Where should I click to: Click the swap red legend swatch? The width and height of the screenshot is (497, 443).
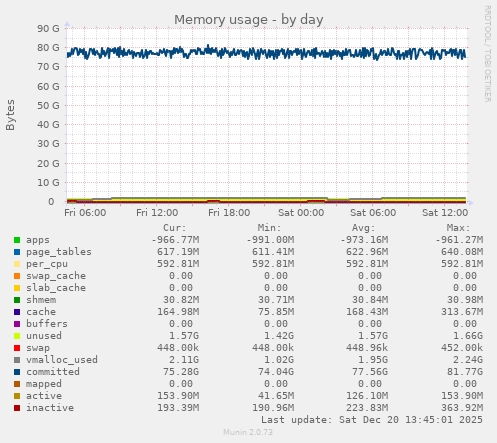17,348
